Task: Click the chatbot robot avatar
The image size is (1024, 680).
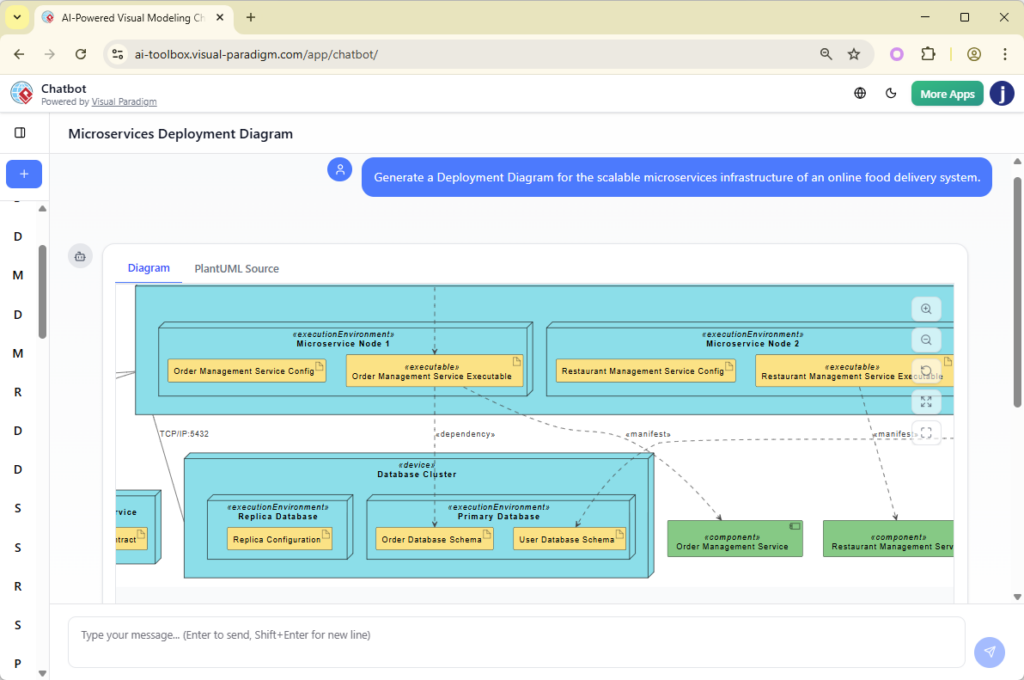Action: (x=80, y=256)
